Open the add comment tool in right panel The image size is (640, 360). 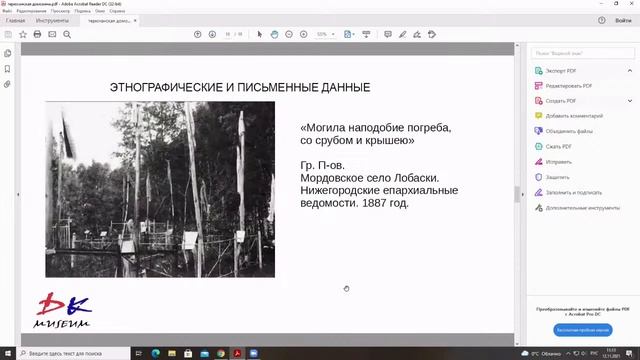tap(574, 116)
